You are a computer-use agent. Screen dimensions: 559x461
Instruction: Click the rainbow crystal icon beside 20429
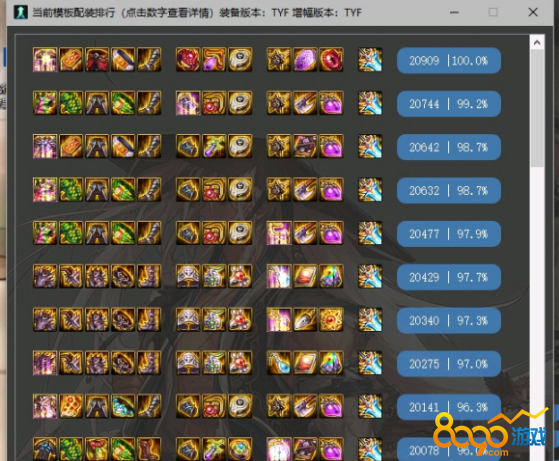pos(331,276)
